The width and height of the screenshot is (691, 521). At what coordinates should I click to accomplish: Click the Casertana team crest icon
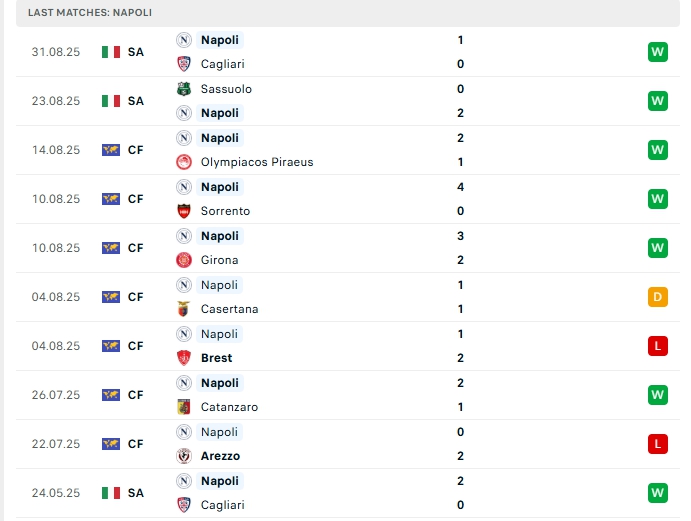click(184, 309)
